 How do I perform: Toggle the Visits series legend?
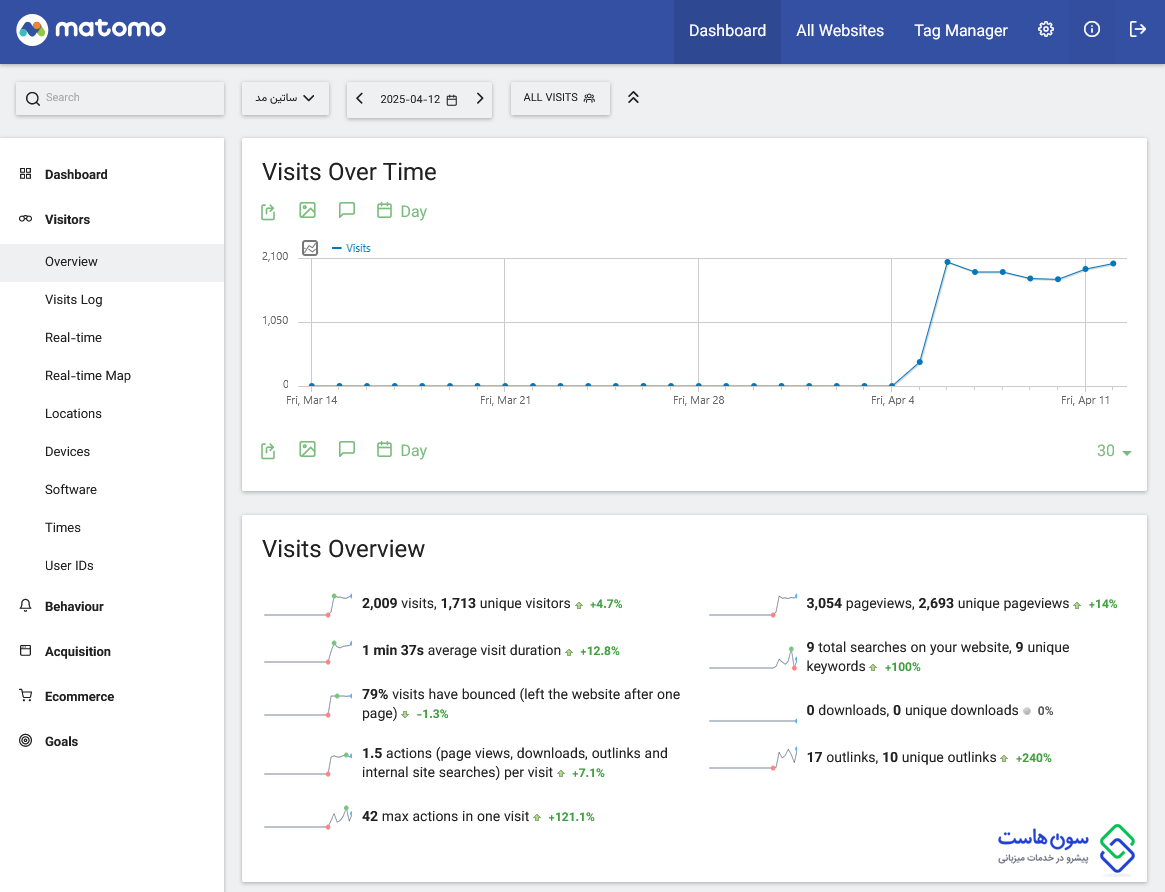(x=351, y=248)
